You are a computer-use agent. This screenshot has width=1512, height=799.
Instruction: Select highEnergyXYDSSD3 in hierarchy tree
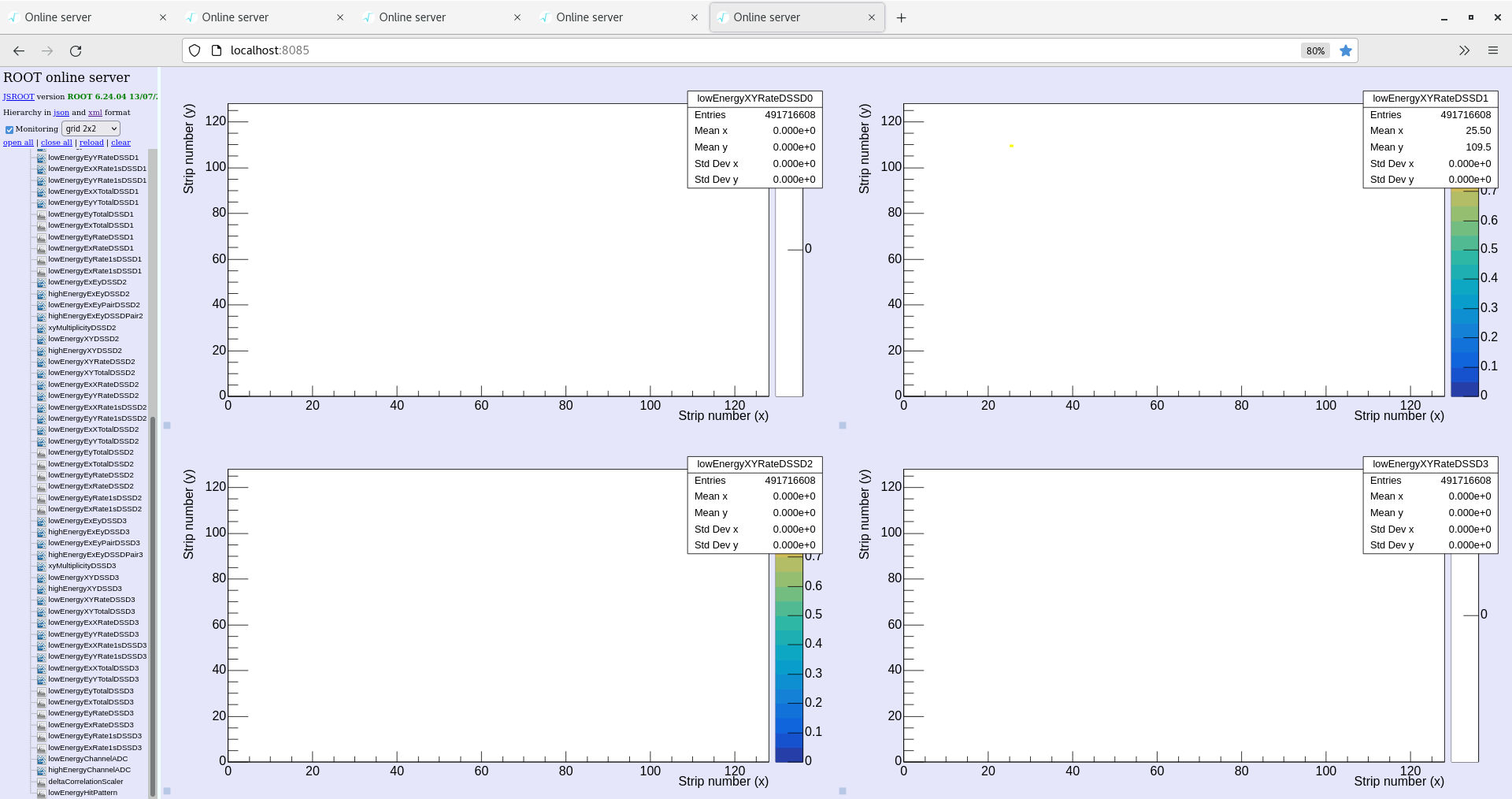[85, 589]
